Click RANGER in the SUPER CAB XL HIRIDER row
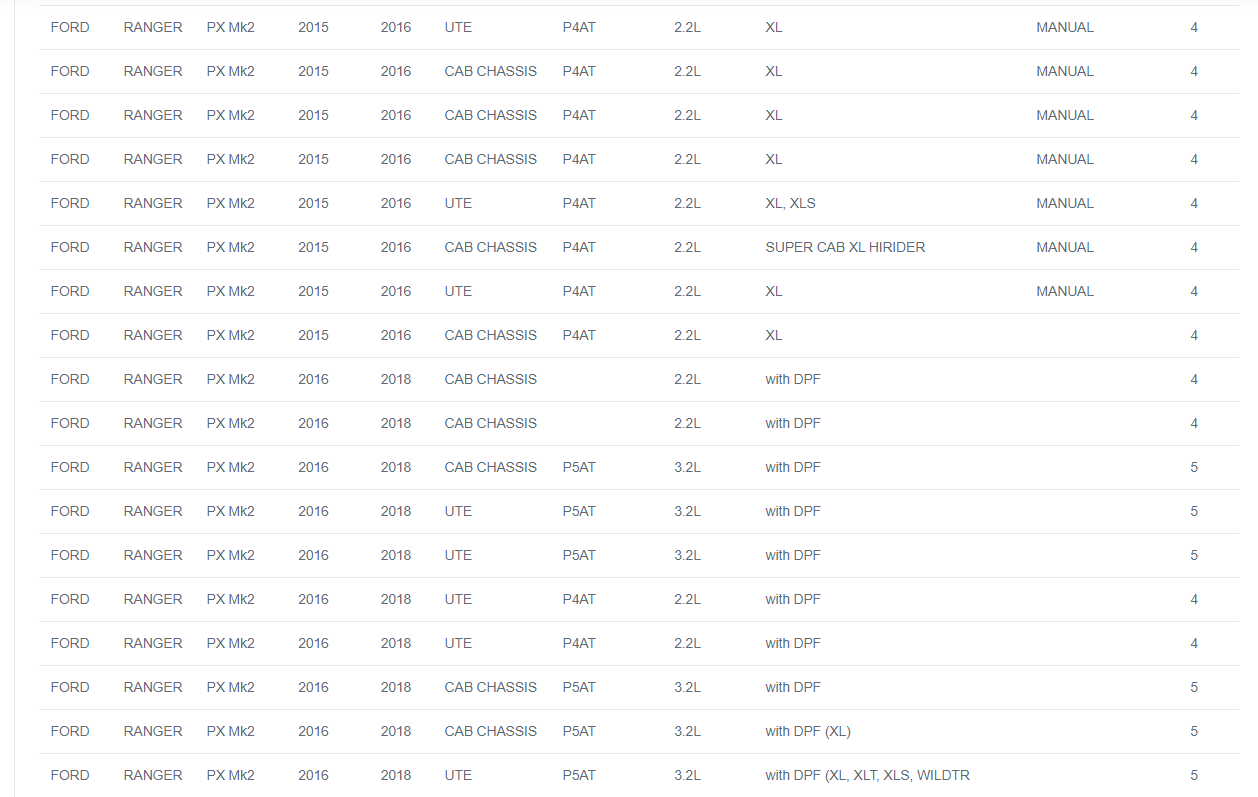Screen dimensions: 1258x797 point(153,247)
